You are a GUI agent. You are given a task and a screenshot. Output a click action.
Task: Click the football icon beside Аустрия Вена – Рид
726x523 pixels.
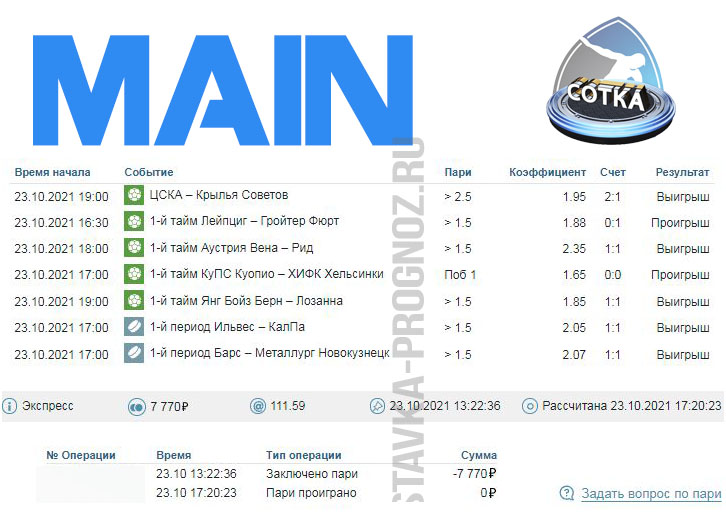point(134,248)
